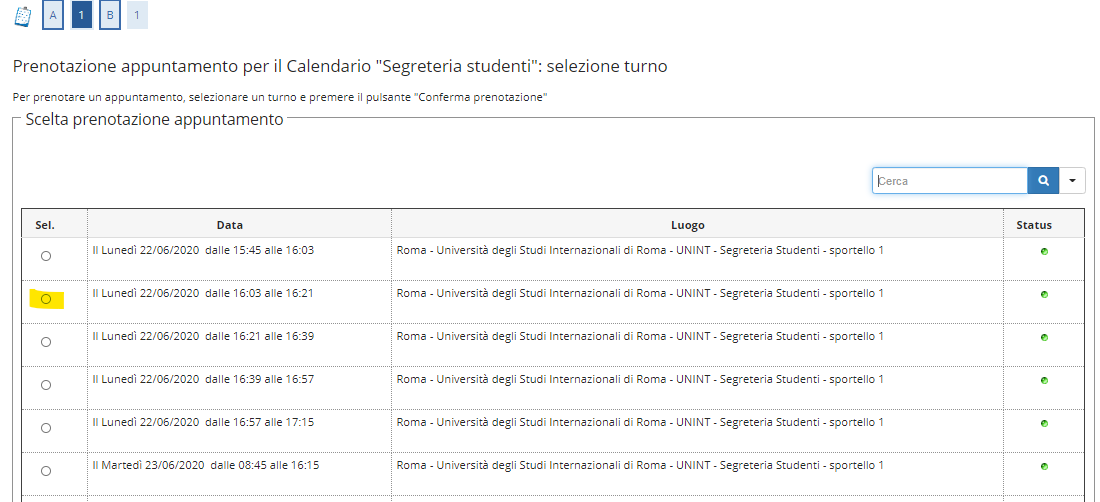Viewport: 1100px width, 502px height.
Task: Click the Data column header
Action: point(229,225)
